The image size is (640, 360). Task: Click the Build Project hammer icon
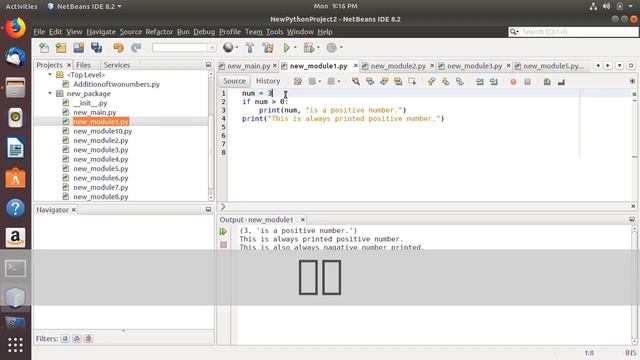(250, 48)
